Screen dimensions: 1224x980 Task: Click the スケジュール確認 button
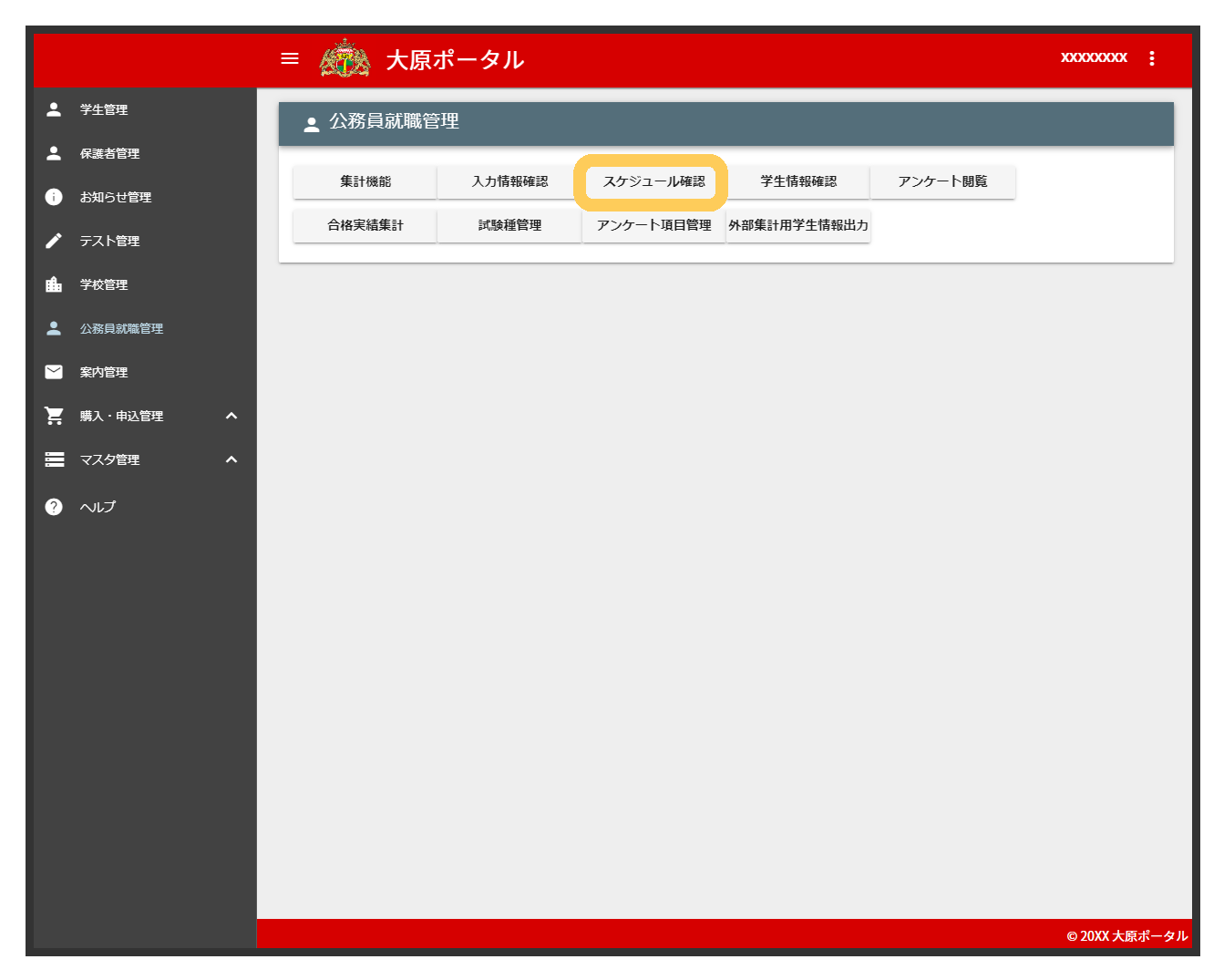[x=653, y=181]
